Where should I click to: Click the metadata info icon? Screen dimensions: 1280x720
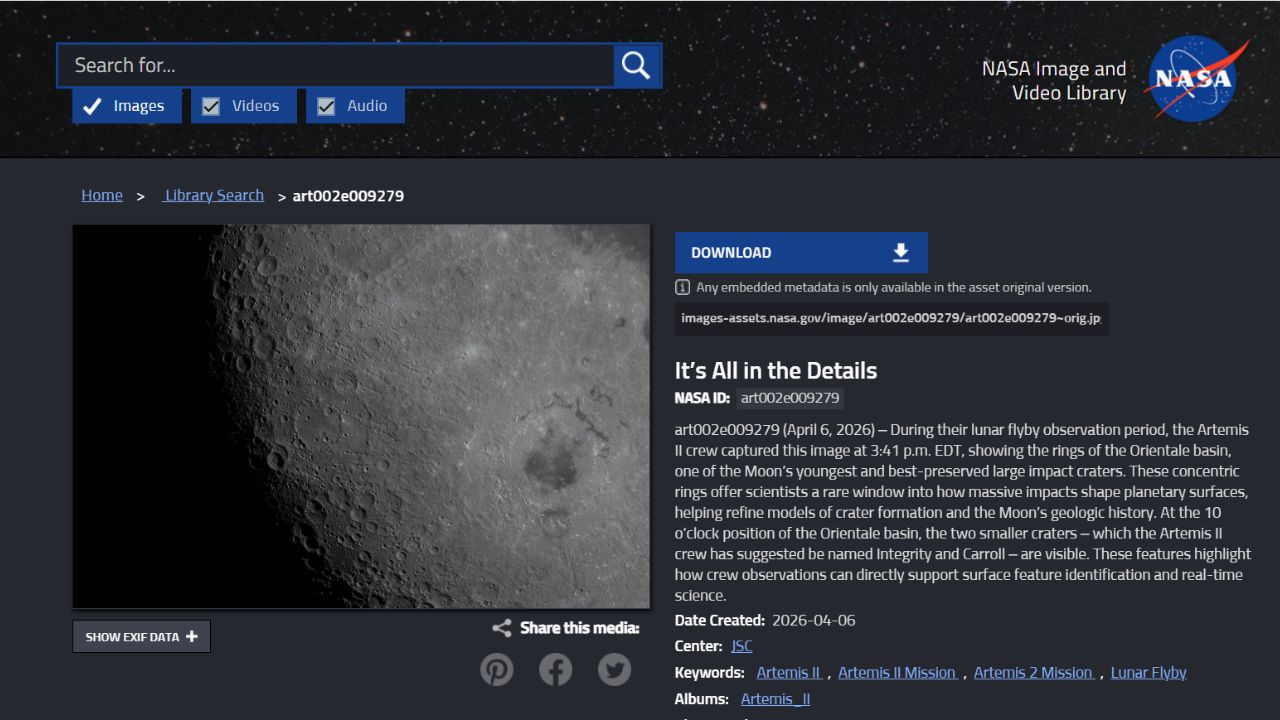(683, 288)
